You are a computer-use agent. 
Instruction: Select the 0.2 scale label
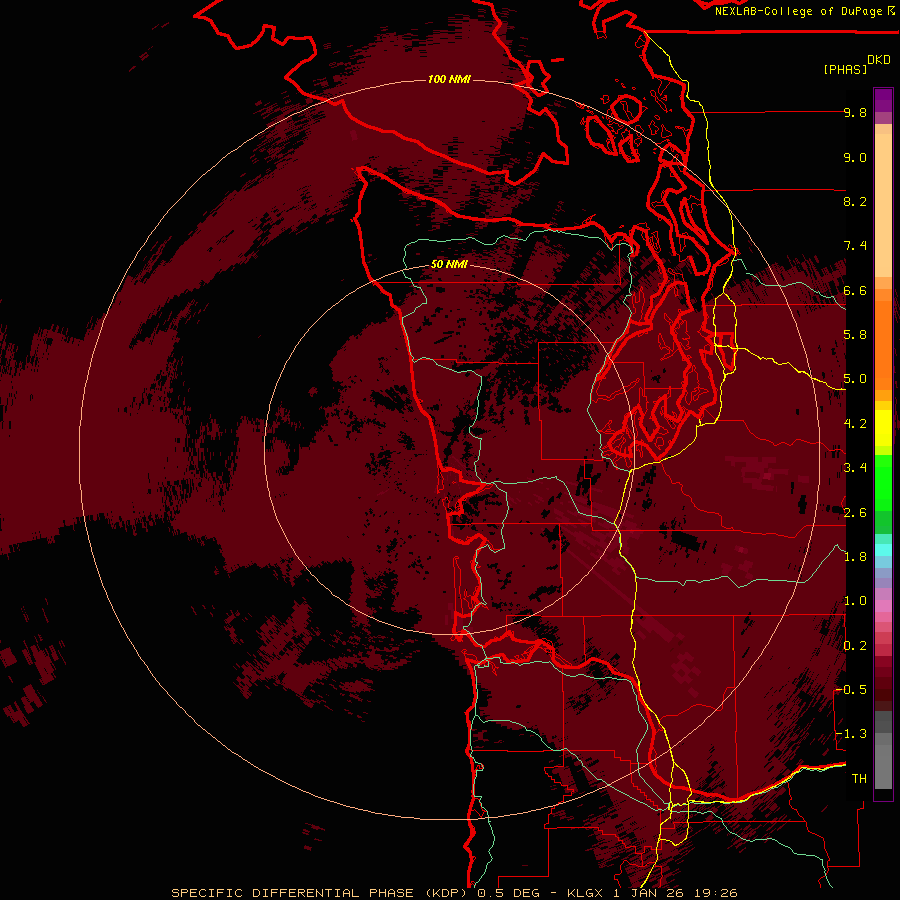tap(855, 646)
